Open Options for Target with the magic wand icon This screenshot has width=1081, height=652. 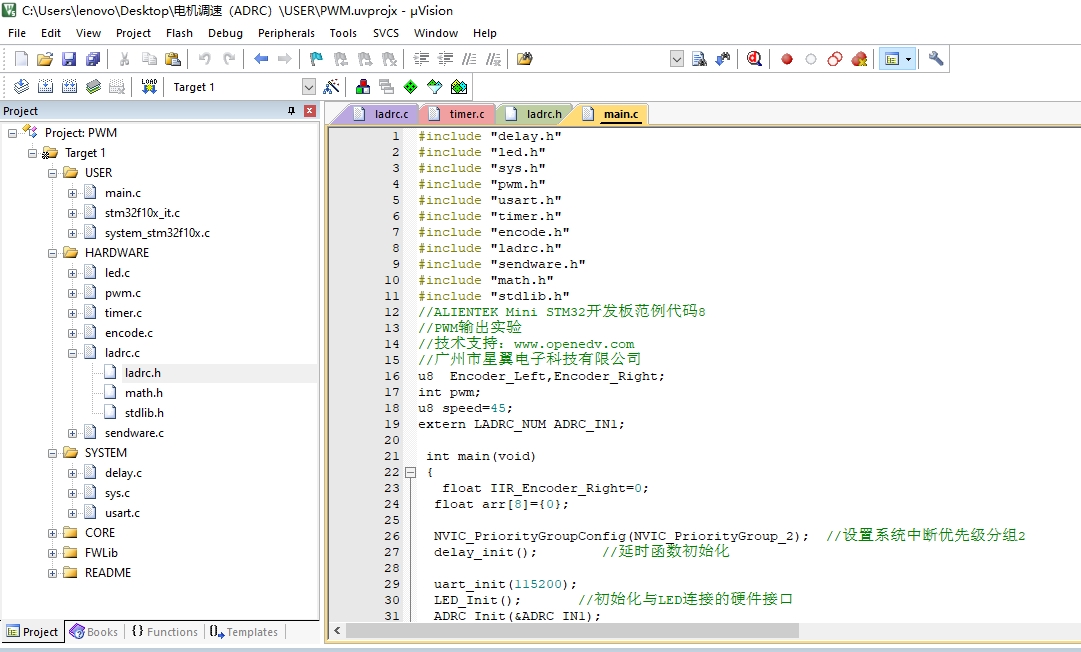pos(332,87)
